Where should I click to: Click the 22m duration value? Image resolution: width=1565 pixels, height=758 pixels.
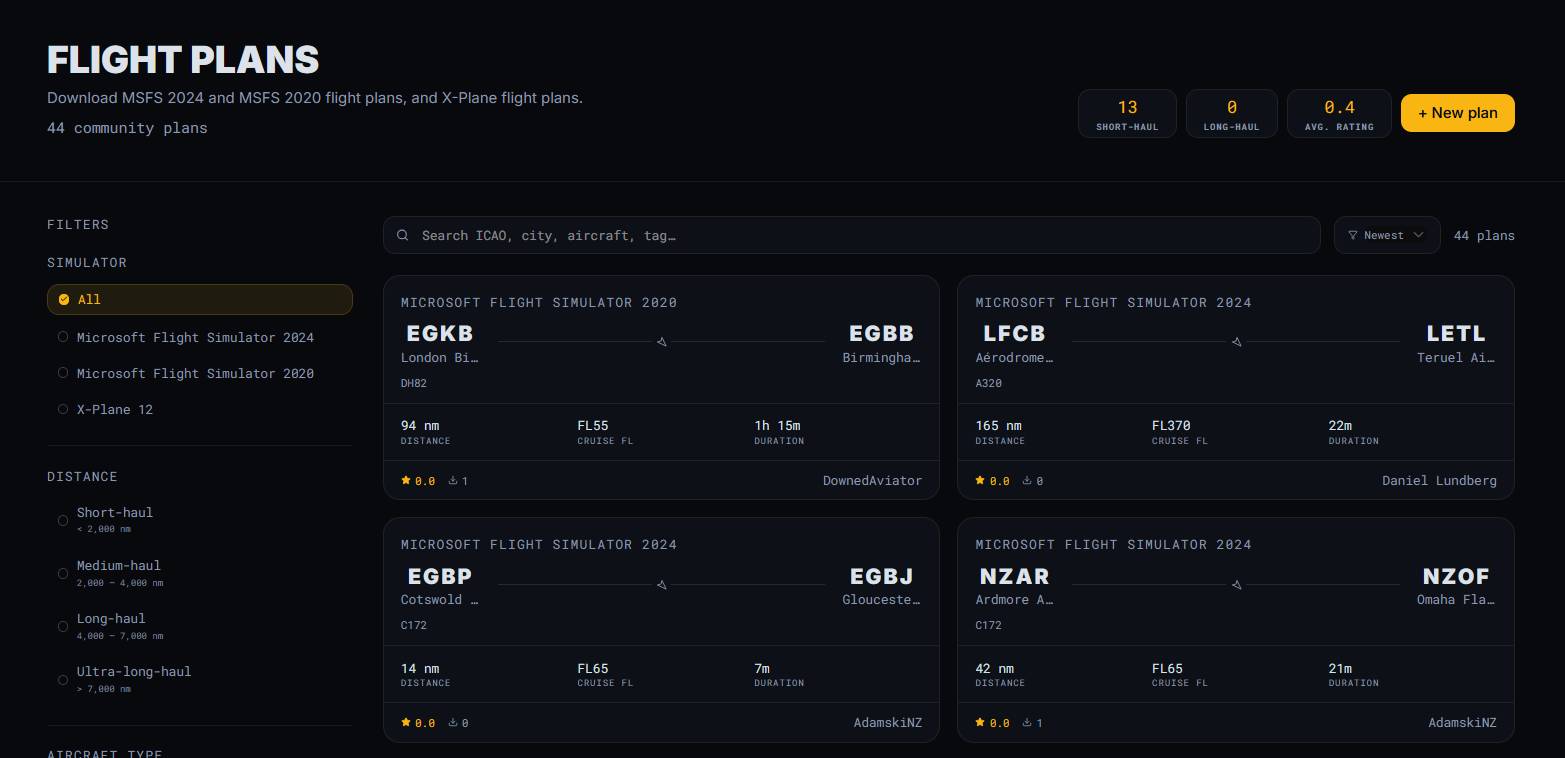point(1340,425)
